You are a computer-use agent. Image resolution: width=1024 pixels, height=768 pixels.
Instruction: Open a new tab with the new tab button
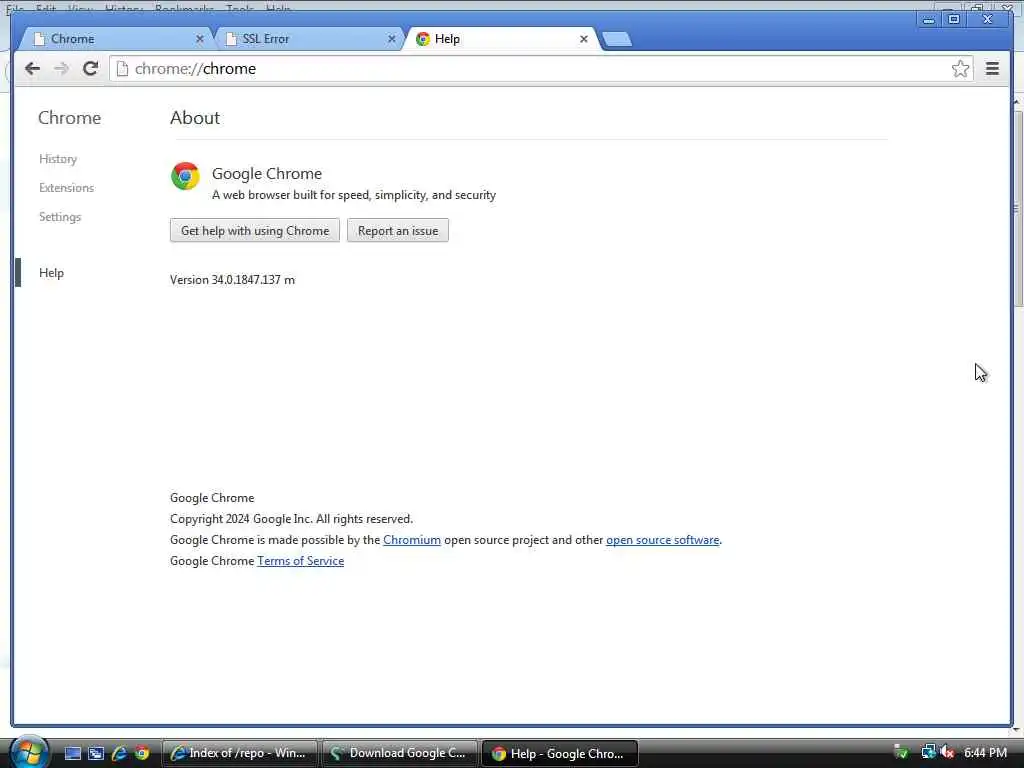616,39
